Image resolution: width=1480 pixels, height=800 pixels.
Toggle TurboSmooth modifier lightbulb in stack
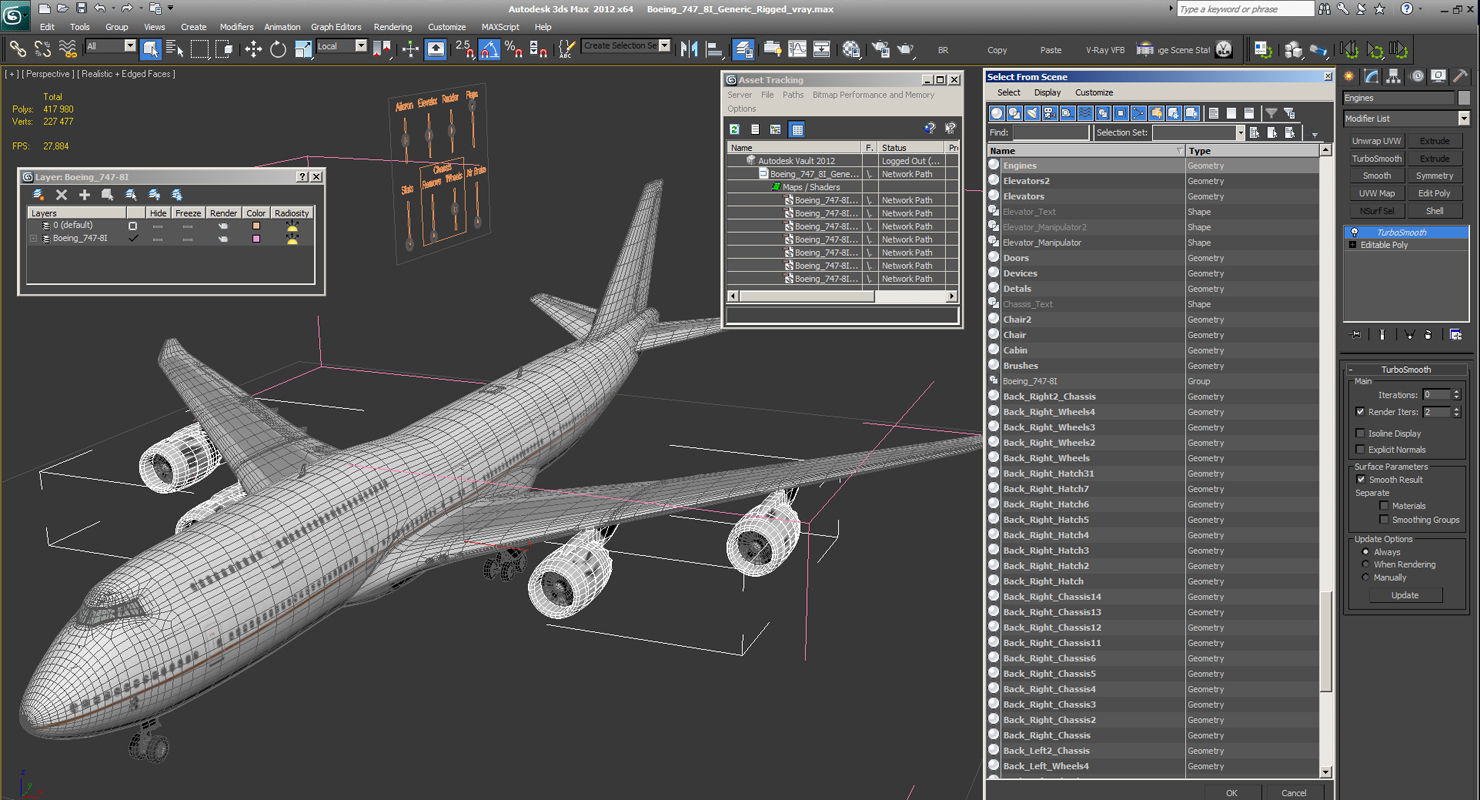[x=1354, y=232]
